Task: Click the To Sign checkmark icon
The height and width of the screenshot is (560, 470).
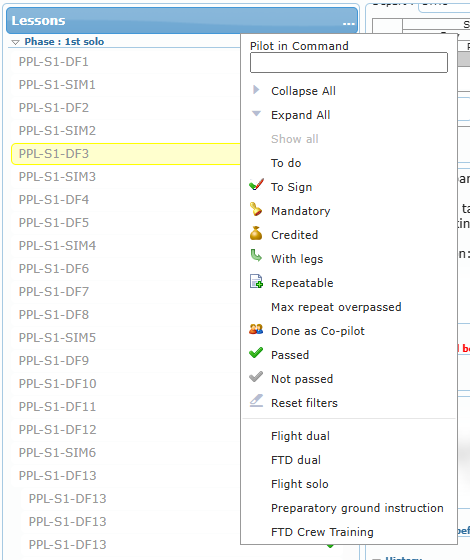Action: [256, 185]
